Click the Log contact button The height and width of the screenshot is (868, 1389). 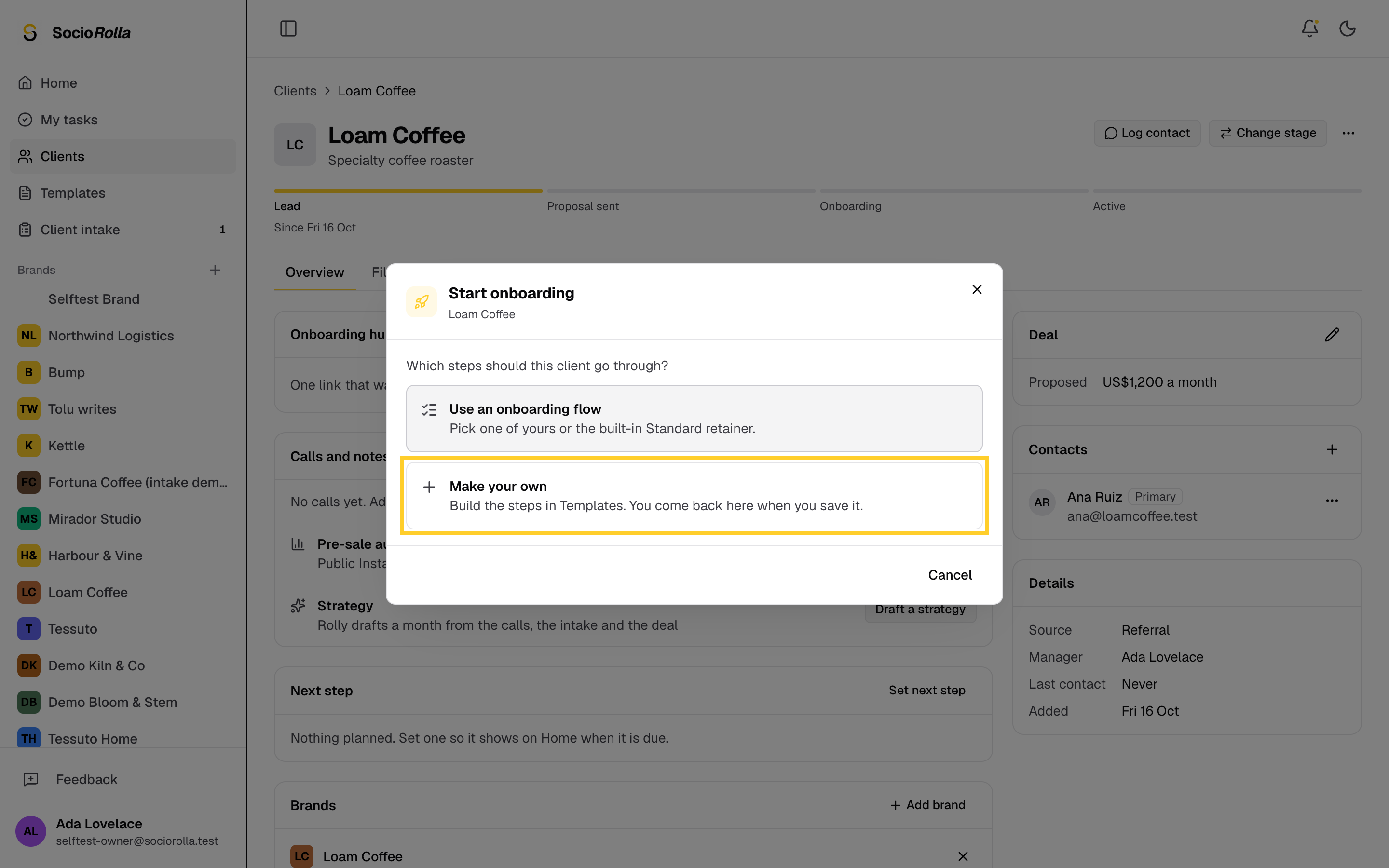pos(1147,133)
